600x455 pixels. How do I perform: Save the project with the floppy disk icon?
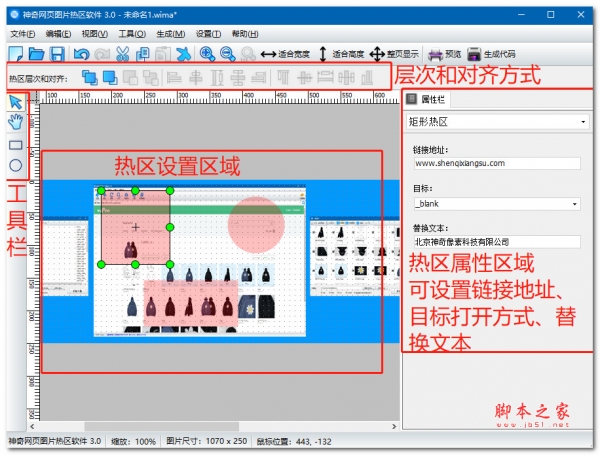tap(57, 54)
